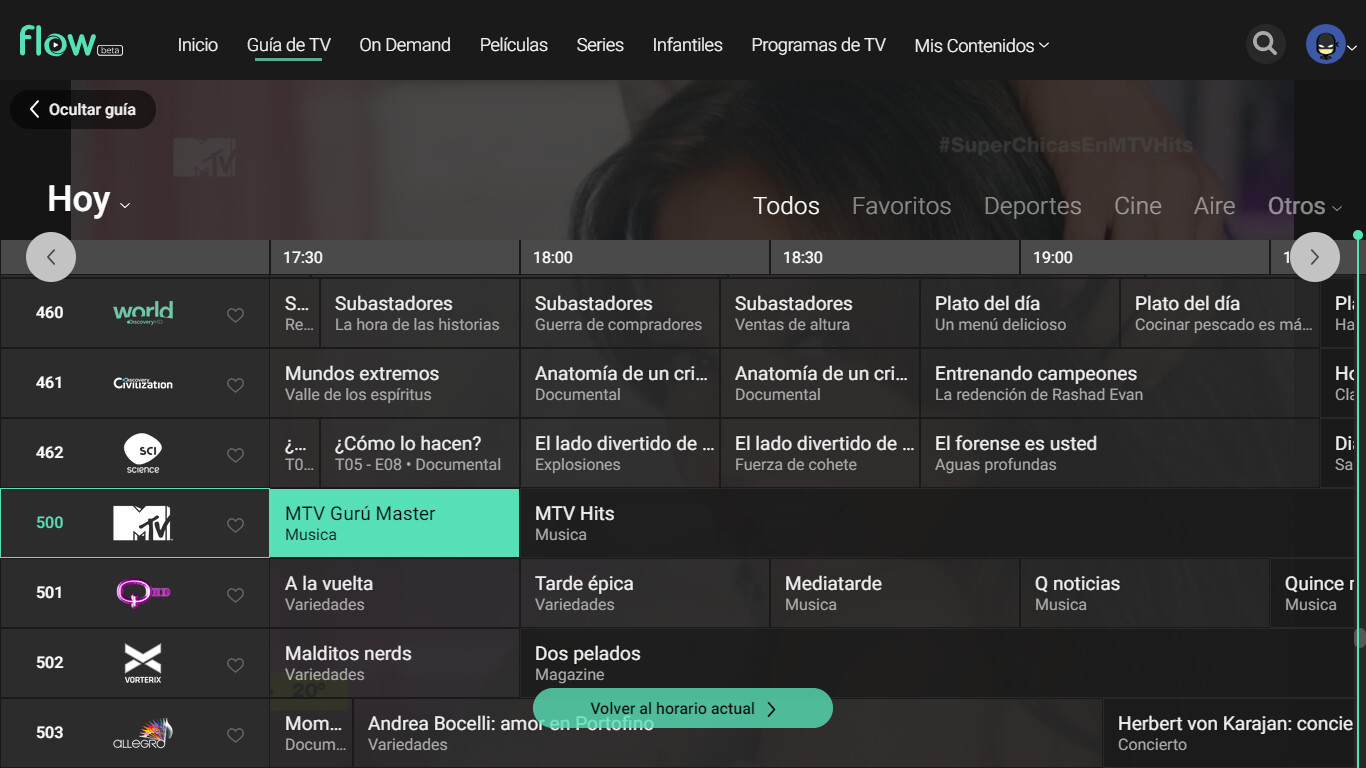Show later times with the right arrow
This screenshot has width=1366, height=768.
click(1315, 257)
